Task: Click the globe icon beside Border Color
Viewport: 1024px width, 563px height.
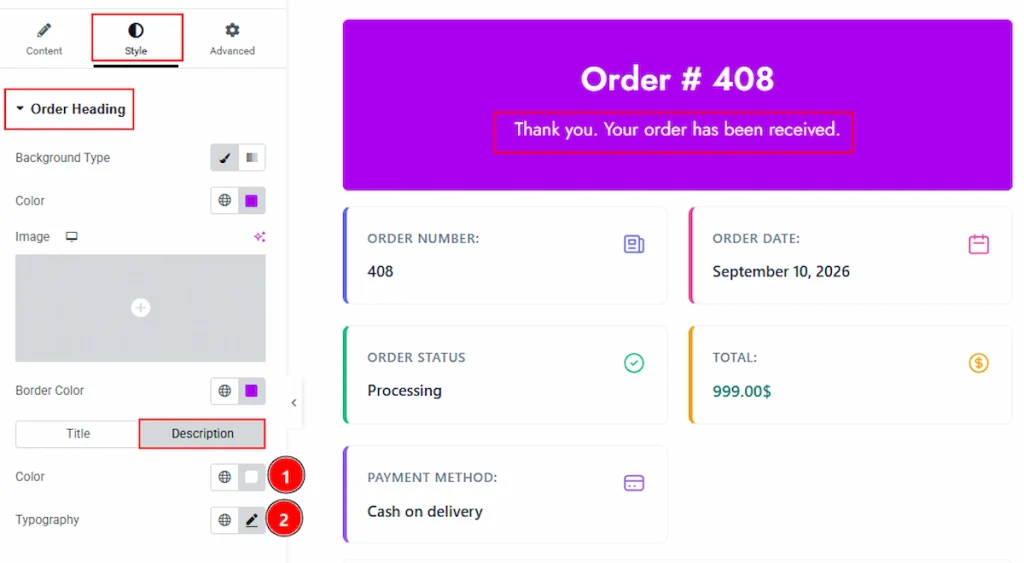Action: click(x=225, y=391)
